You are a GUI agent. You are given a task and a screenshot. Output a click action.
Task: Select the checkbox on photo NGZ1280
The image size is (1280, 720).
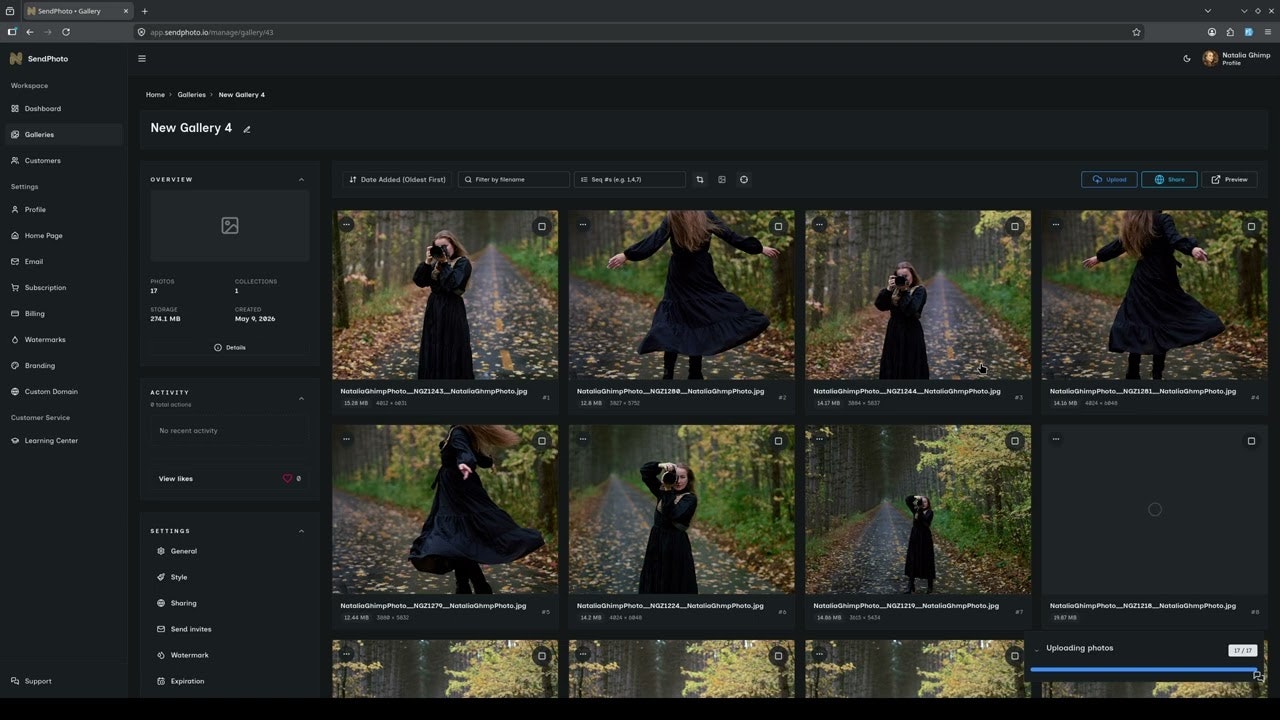point(778,226)
